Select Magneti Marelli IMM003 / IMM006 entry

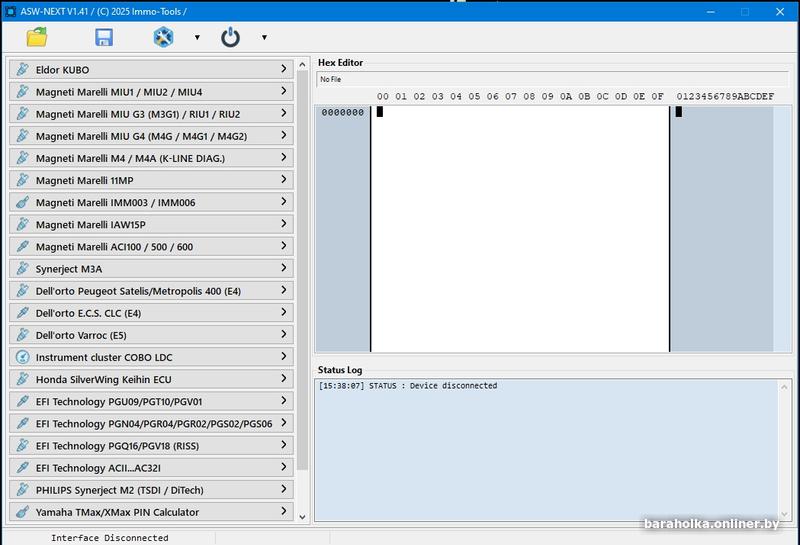[151, 202]
